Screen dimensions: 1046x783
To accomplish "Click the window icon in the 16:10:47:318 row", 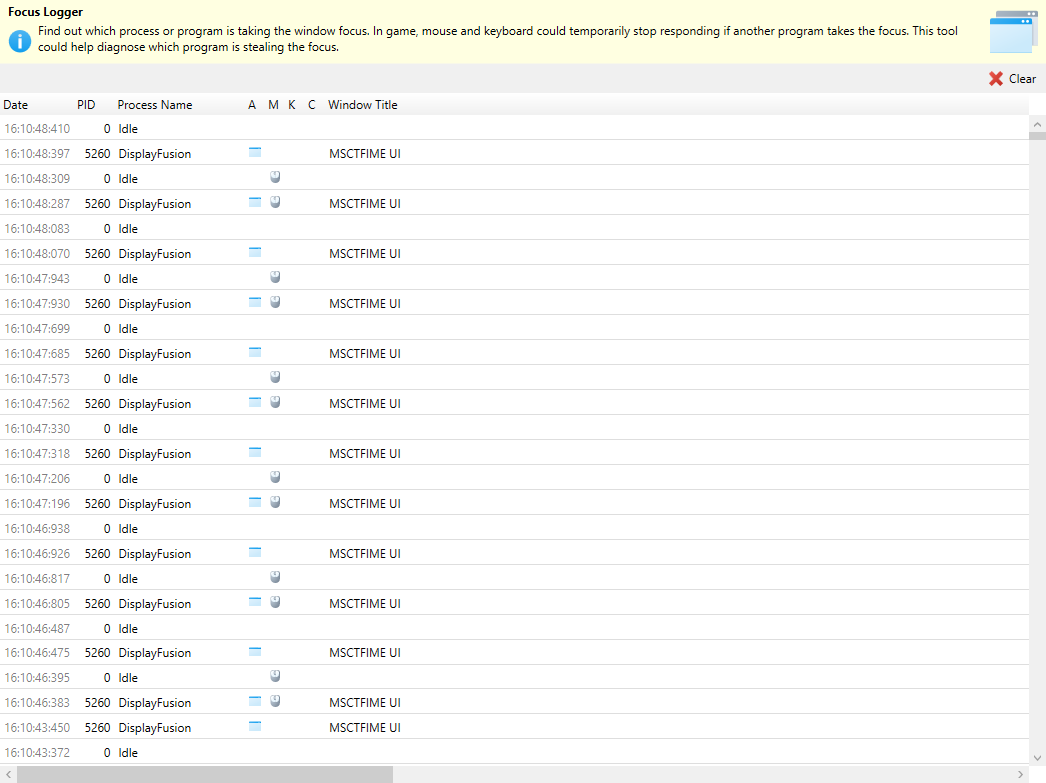I will click(255, 452).
